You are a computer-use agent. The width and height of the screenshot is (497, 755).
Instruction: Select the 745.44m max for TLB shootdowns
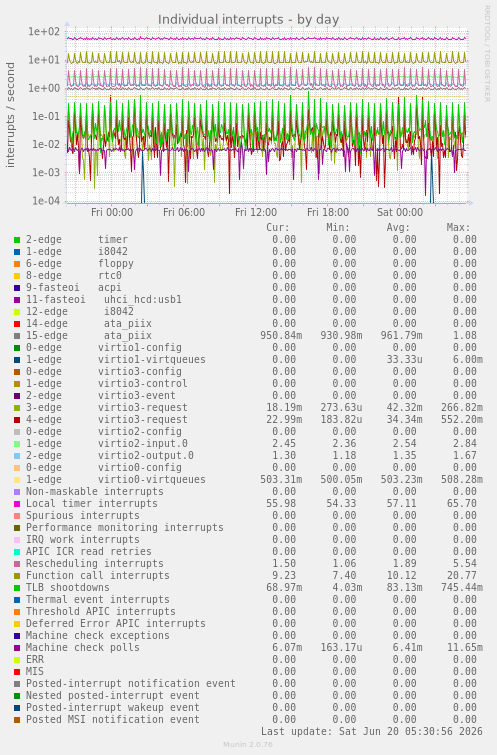(462, 588)
